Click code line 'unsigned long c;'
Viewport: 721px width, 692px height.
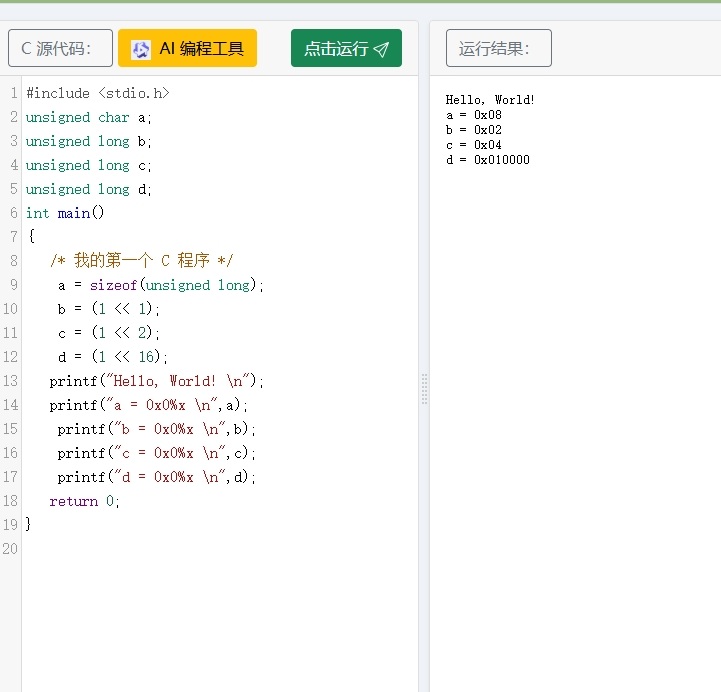point(88,165)
